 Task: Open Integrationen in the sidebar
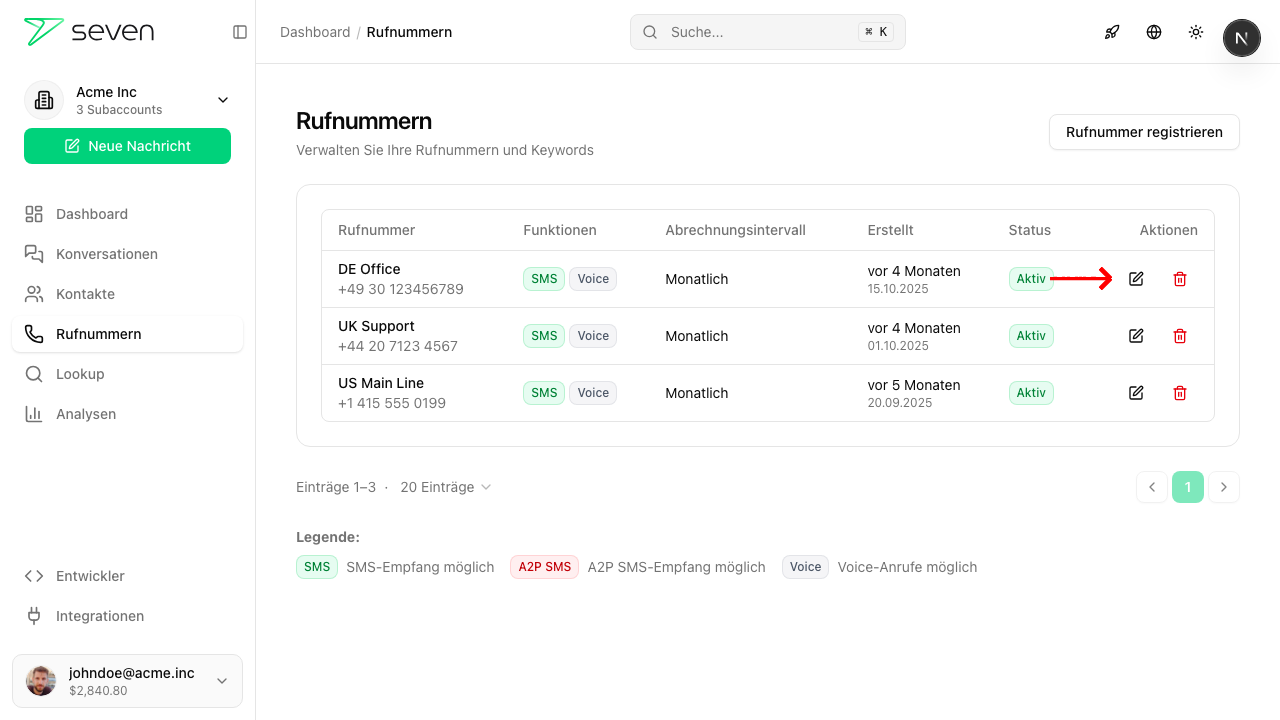click(x=100, y=615)
